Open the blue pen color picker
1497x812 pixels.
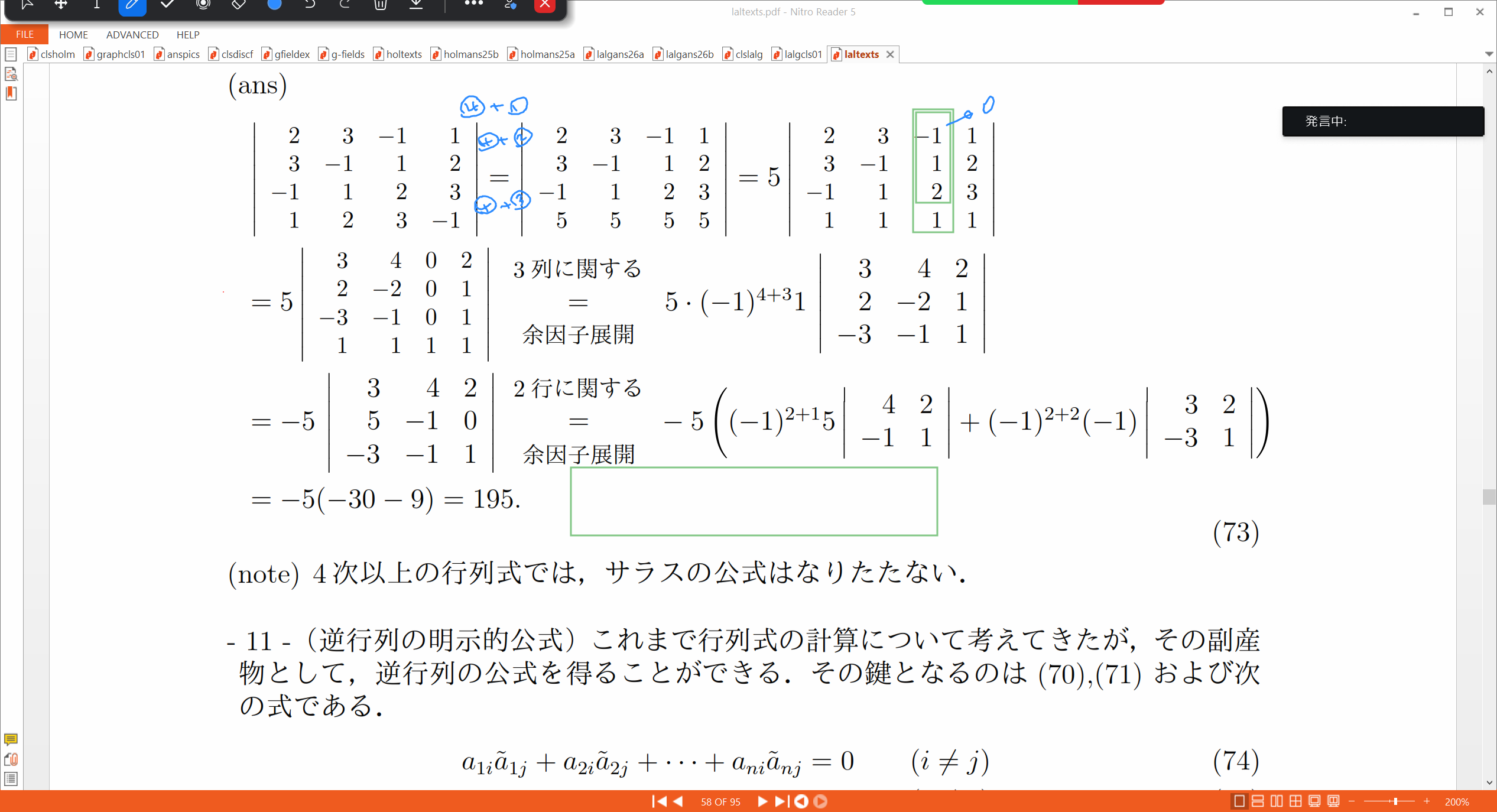(x=274, y=5)
